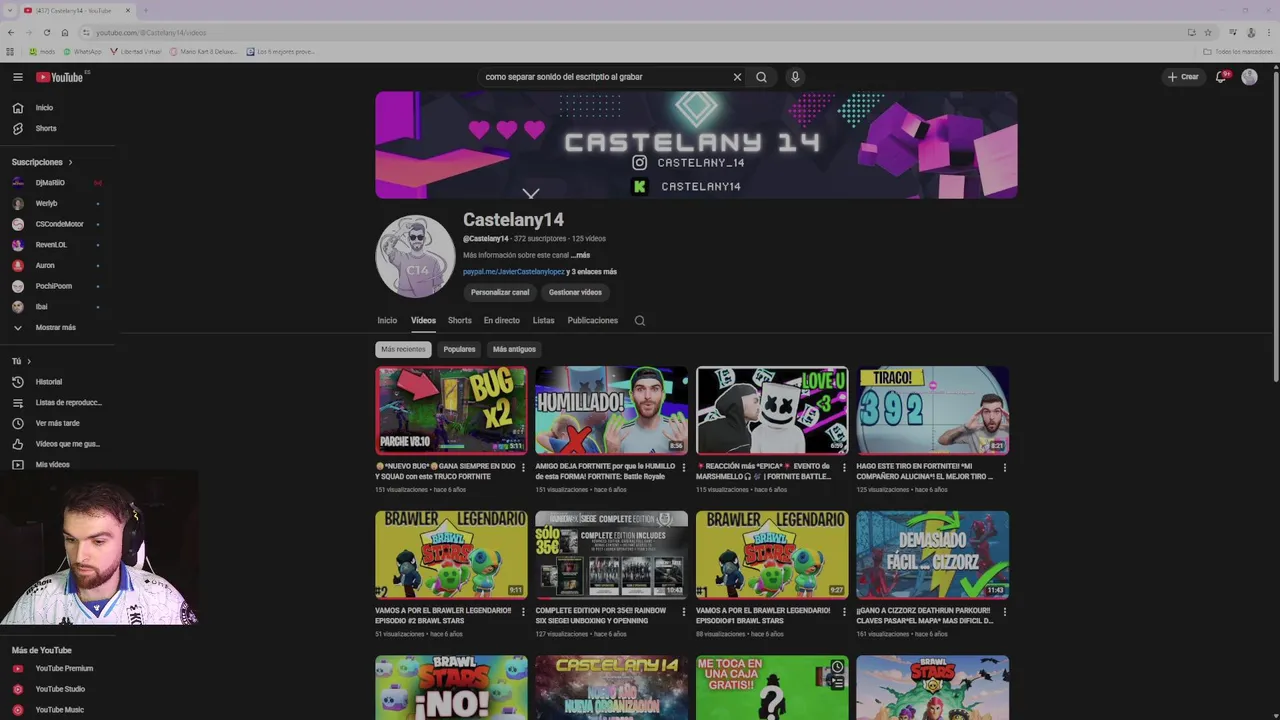Switch to the En directo tab
This screenshot has width=1280, height=720.
click(502, 321)
